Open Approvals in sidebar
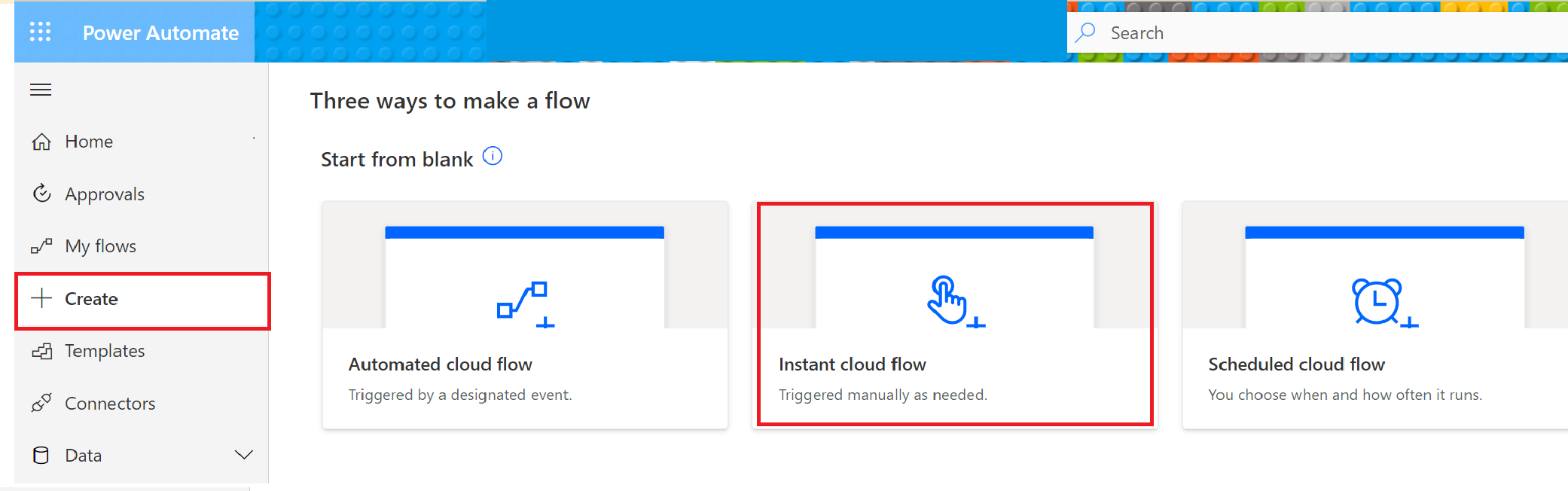Screen dimensions: 1568x491 click(x=105, y=194)
